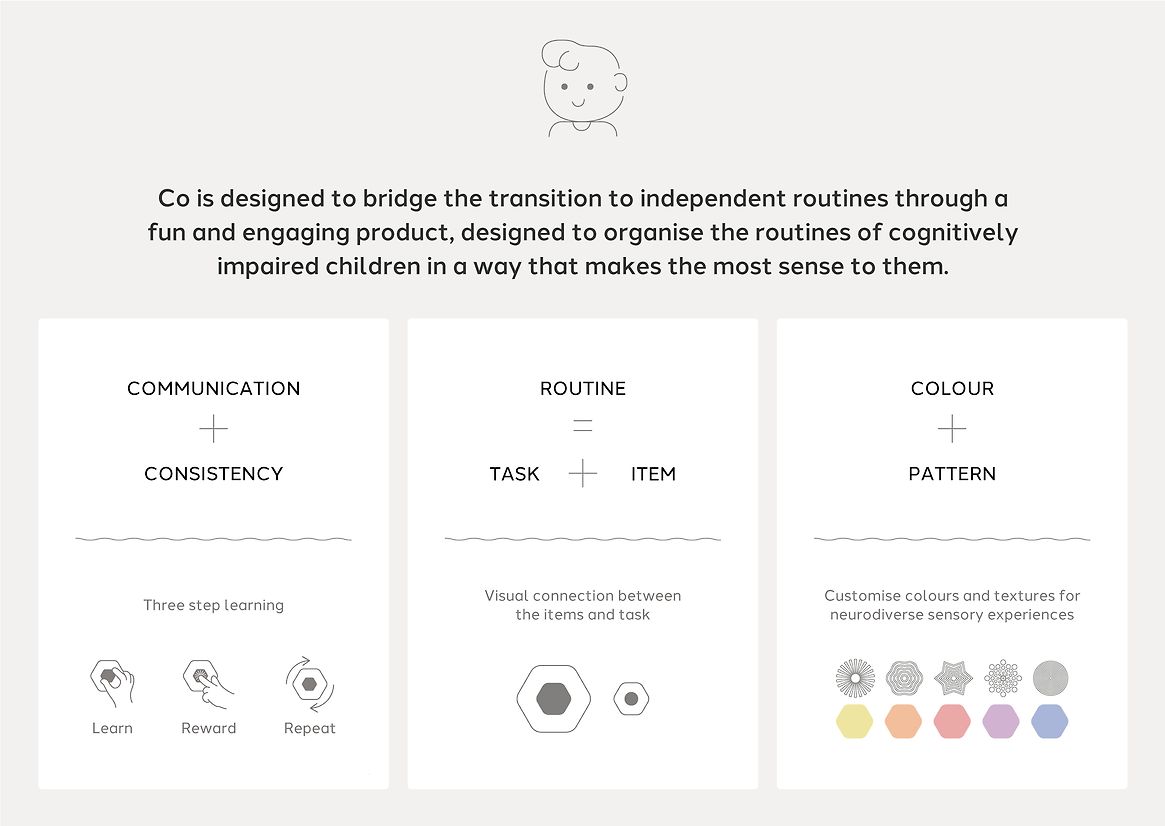Viewport: 1165px width, 826px height.
Task: Click the ROUTINE heading
Action: [583, 389]
